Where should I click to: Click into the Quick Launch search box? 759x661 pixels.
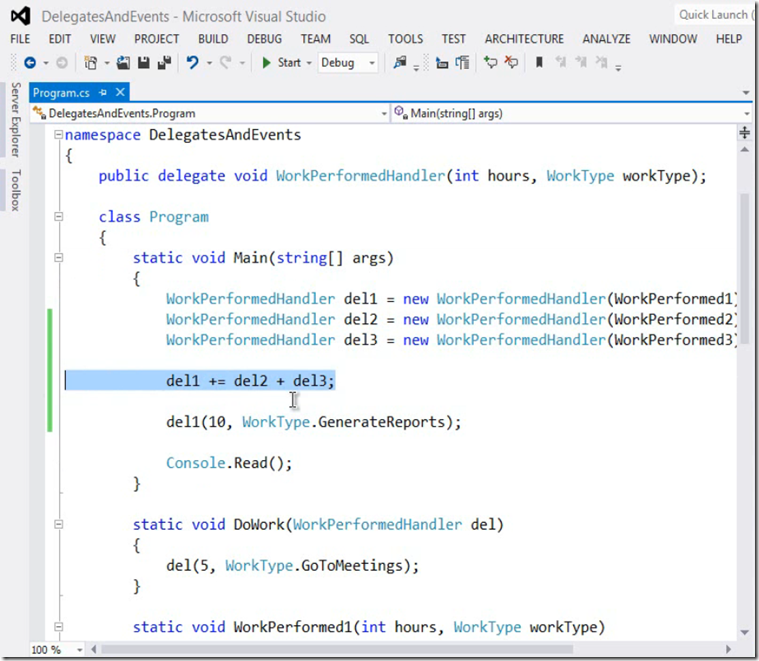(x=715, y=15)
